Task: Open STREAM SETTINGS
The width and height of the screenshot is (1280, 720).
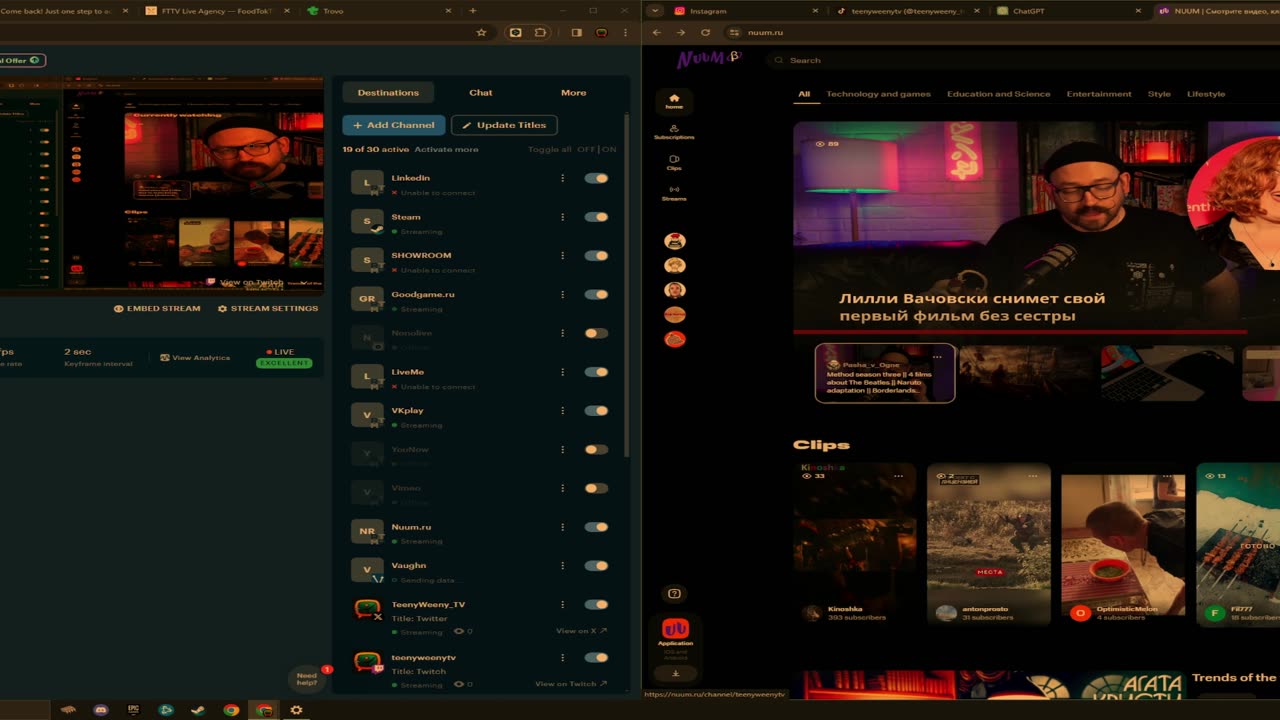Action: (268, 308)
